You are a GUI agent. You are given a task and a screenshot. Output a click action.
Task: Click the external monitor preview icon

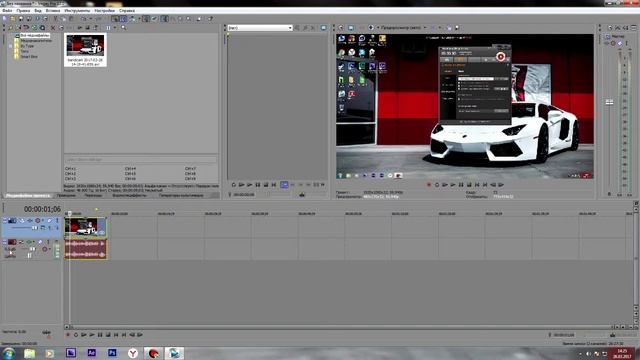coord(351,28)
